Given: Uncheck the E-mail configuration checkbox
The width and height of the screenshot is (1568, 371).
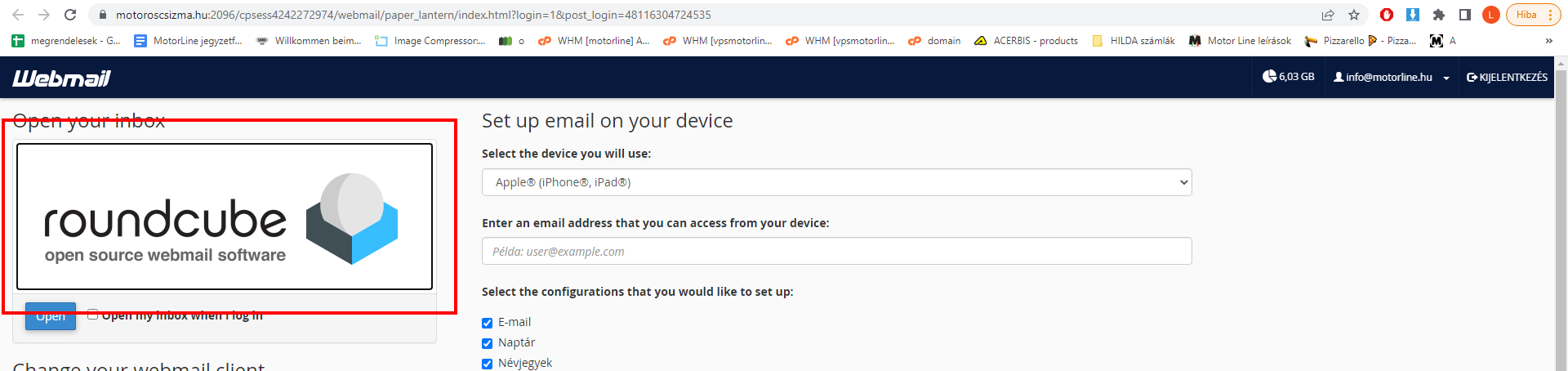Looking at the screenshot, I should coord(488,323).
